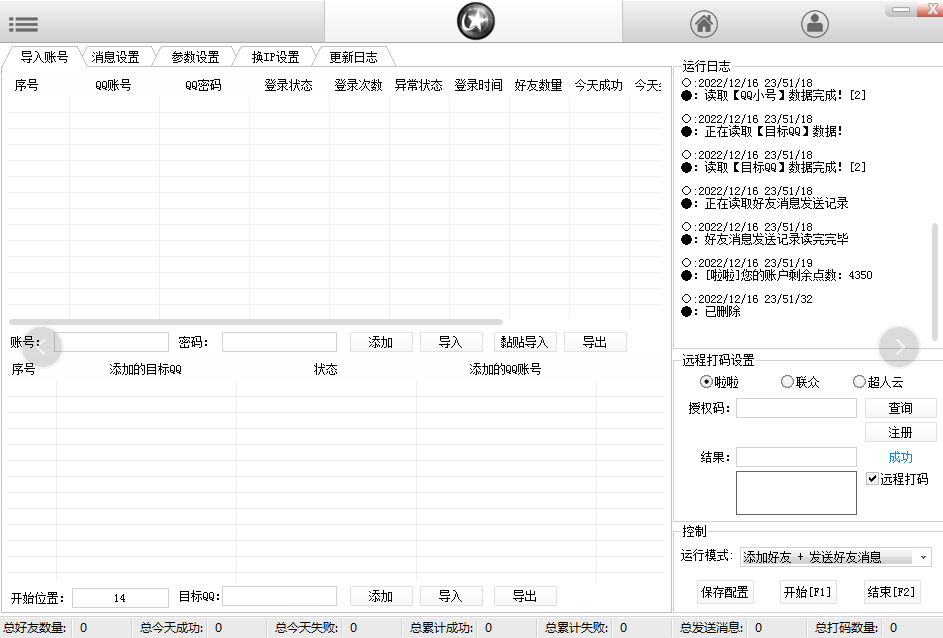Click the 开始[F1] button
This screenshot has width=943, height=638.
tap(808, 592)
